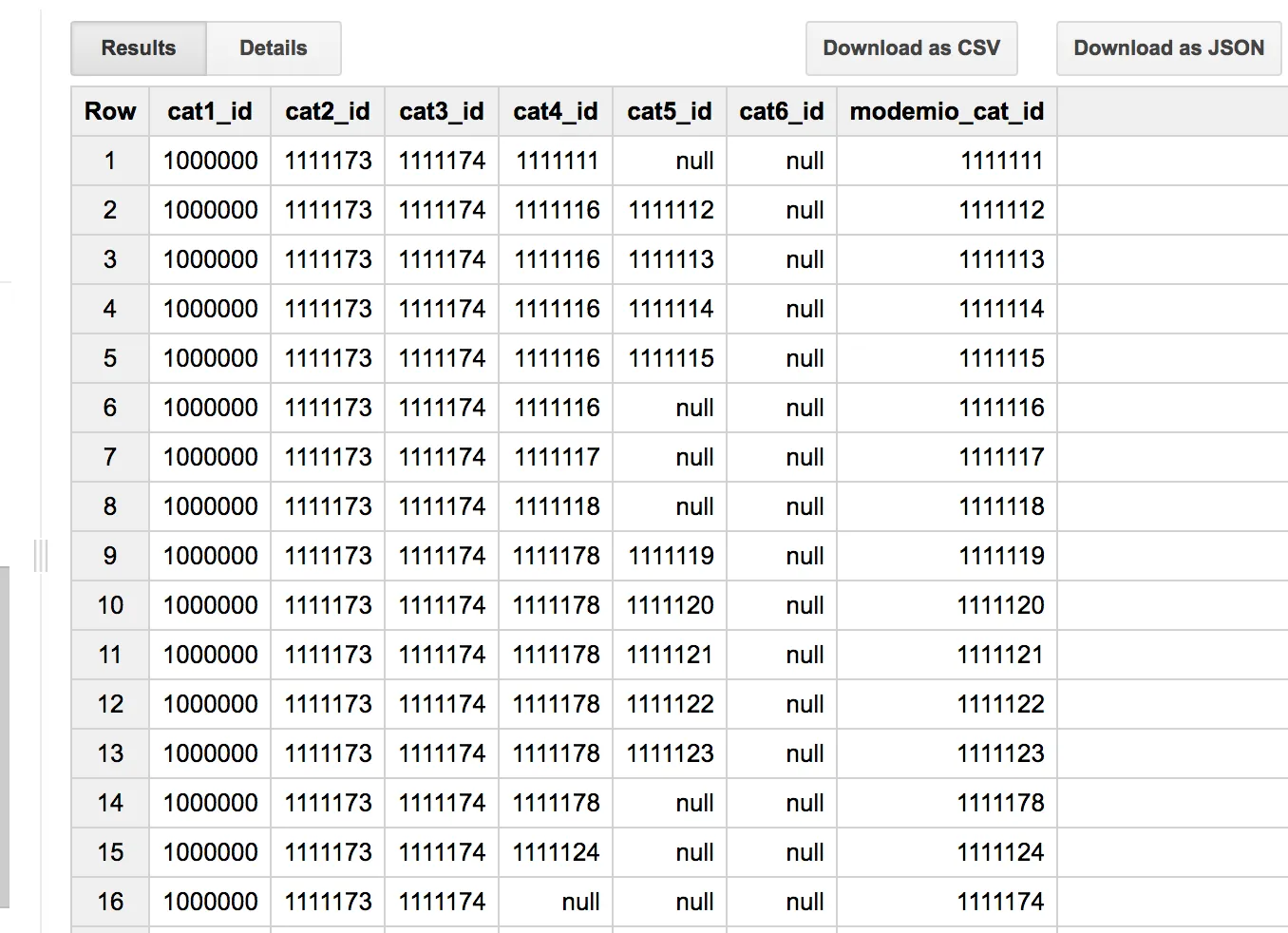
Task: Click cat4_id value 1111116 in row 2
Action: click(x=557, y=210)
